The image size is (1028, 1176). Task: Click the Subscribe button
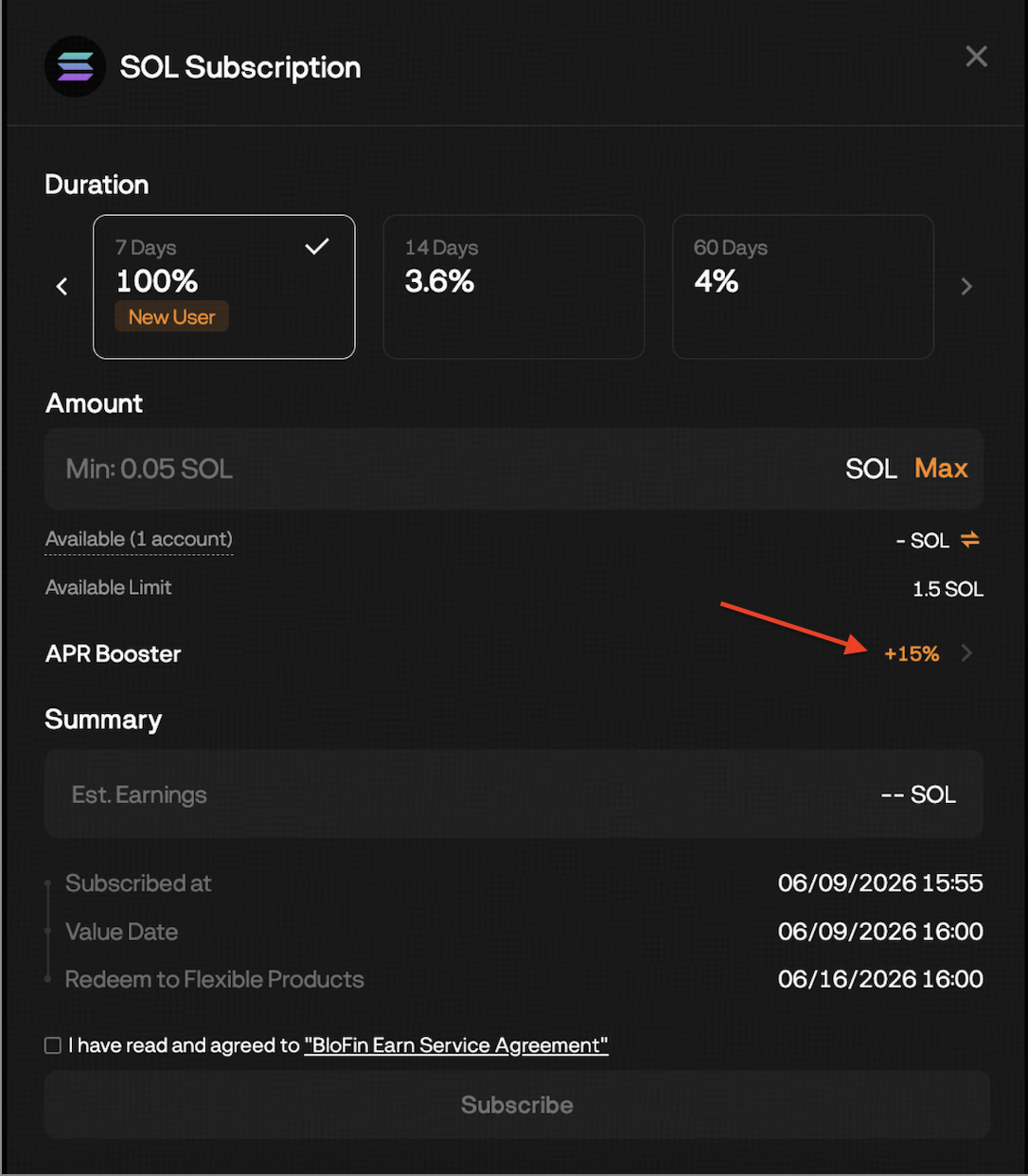click(x=517, y=1105)
